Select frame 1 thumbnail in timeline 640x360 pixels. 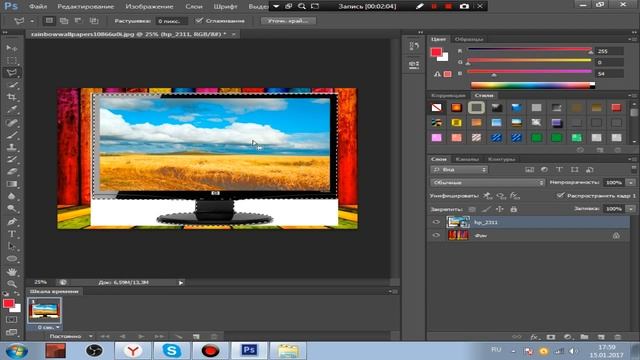[44, 311]
